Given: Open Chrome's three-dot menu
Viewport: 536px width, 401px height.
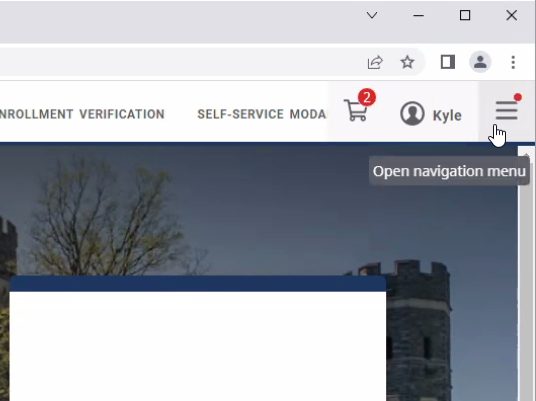Looking at the screenshot, I should 513,62.
